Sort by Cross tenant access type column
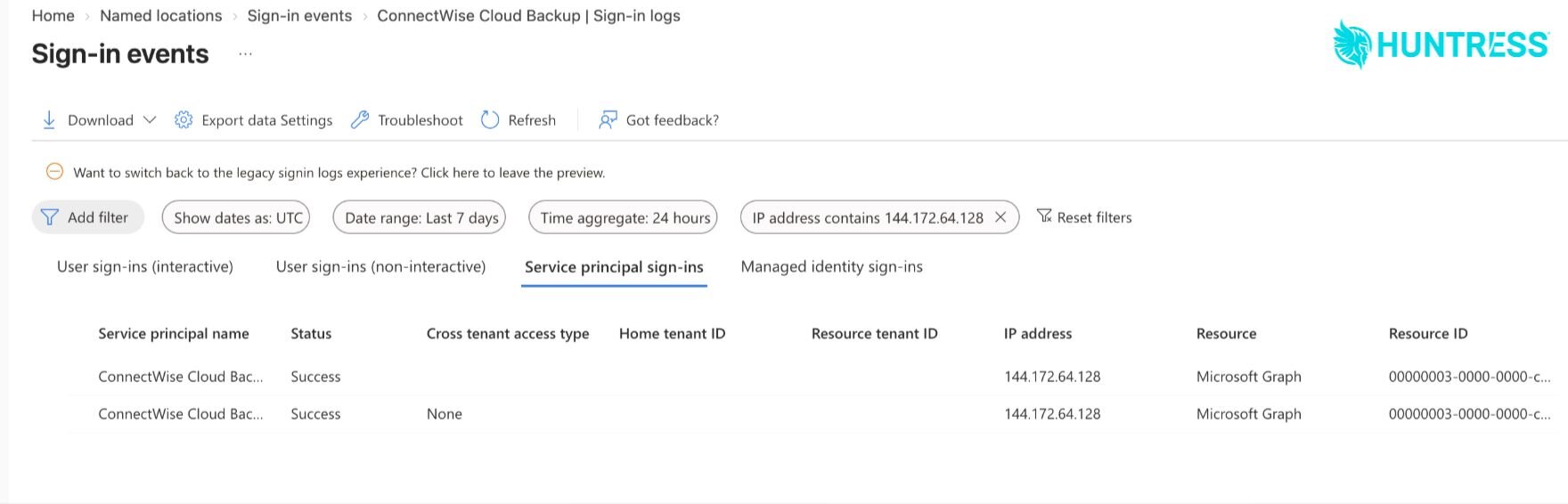1568x504 pixels. [508, 333]
